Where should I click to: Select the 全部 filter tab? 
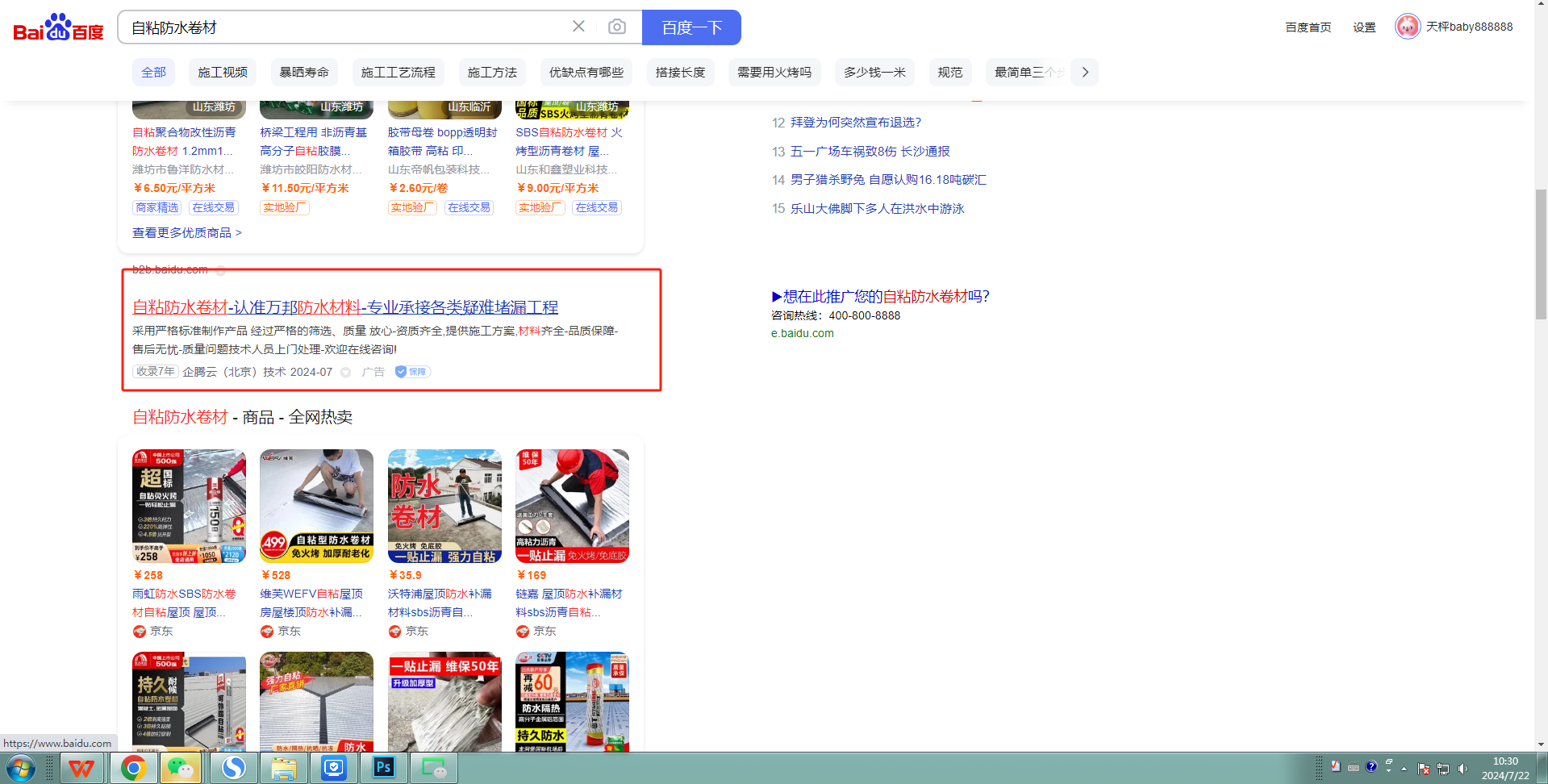coord(153,72)
